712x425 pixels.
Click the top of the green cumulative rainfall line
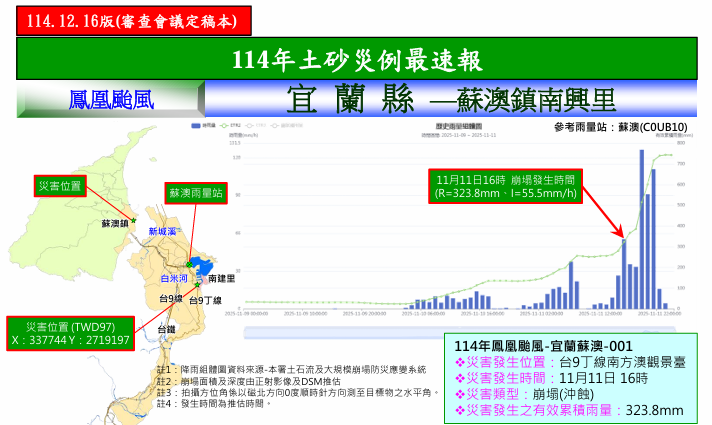click(x=665, y=155)
